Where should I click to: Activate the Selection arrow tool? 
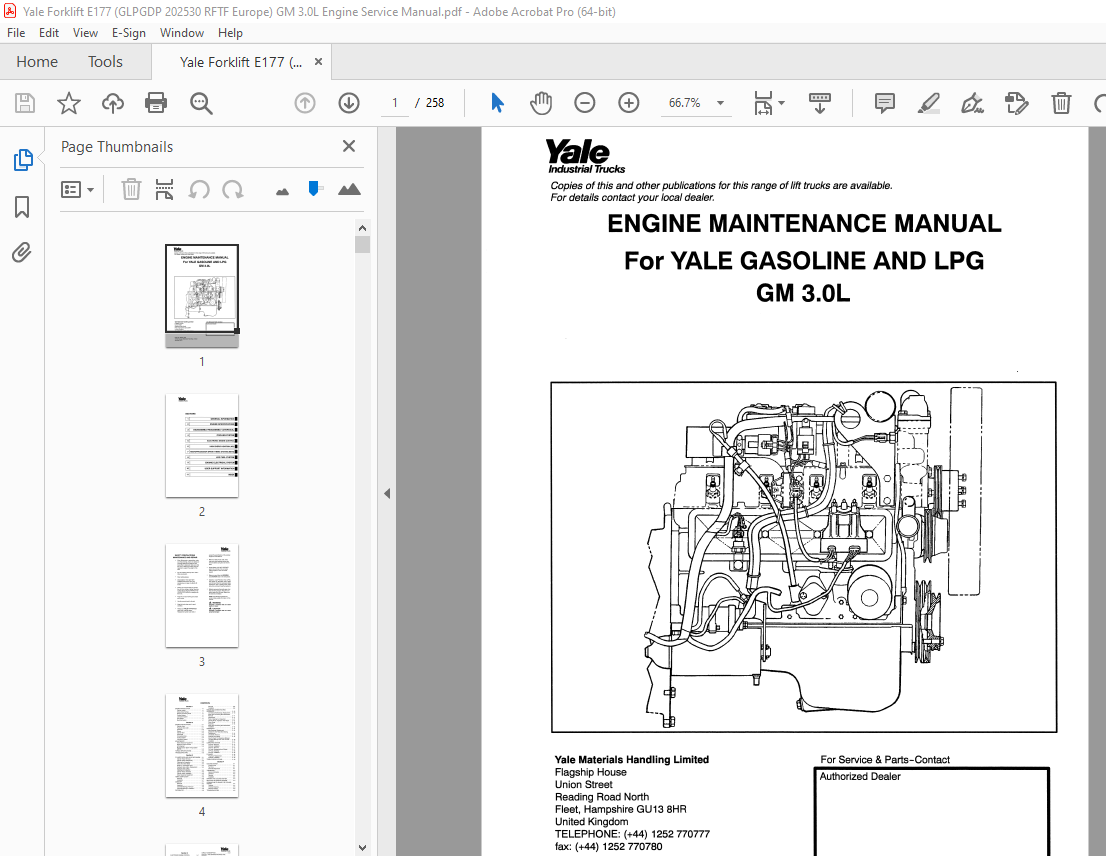pyautogui.click(x=497, y=103)
